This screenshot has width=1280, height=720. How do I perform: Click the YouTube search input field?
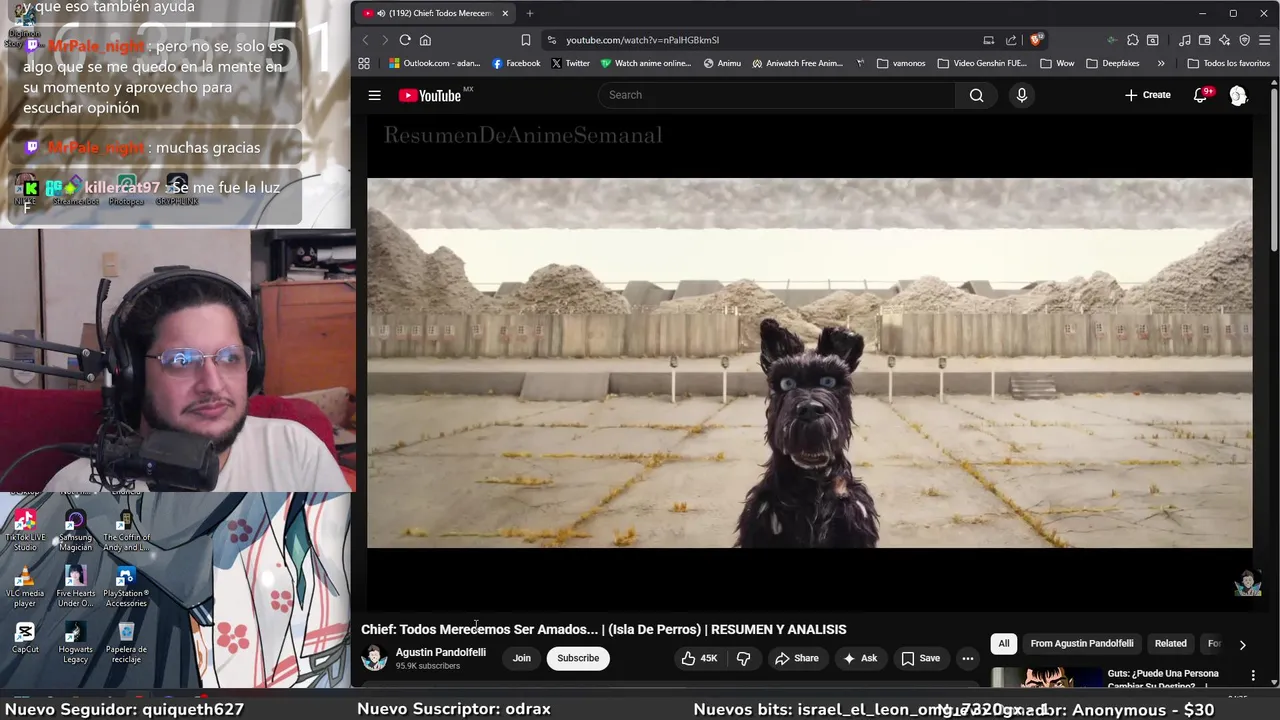[x=776, y=95]
